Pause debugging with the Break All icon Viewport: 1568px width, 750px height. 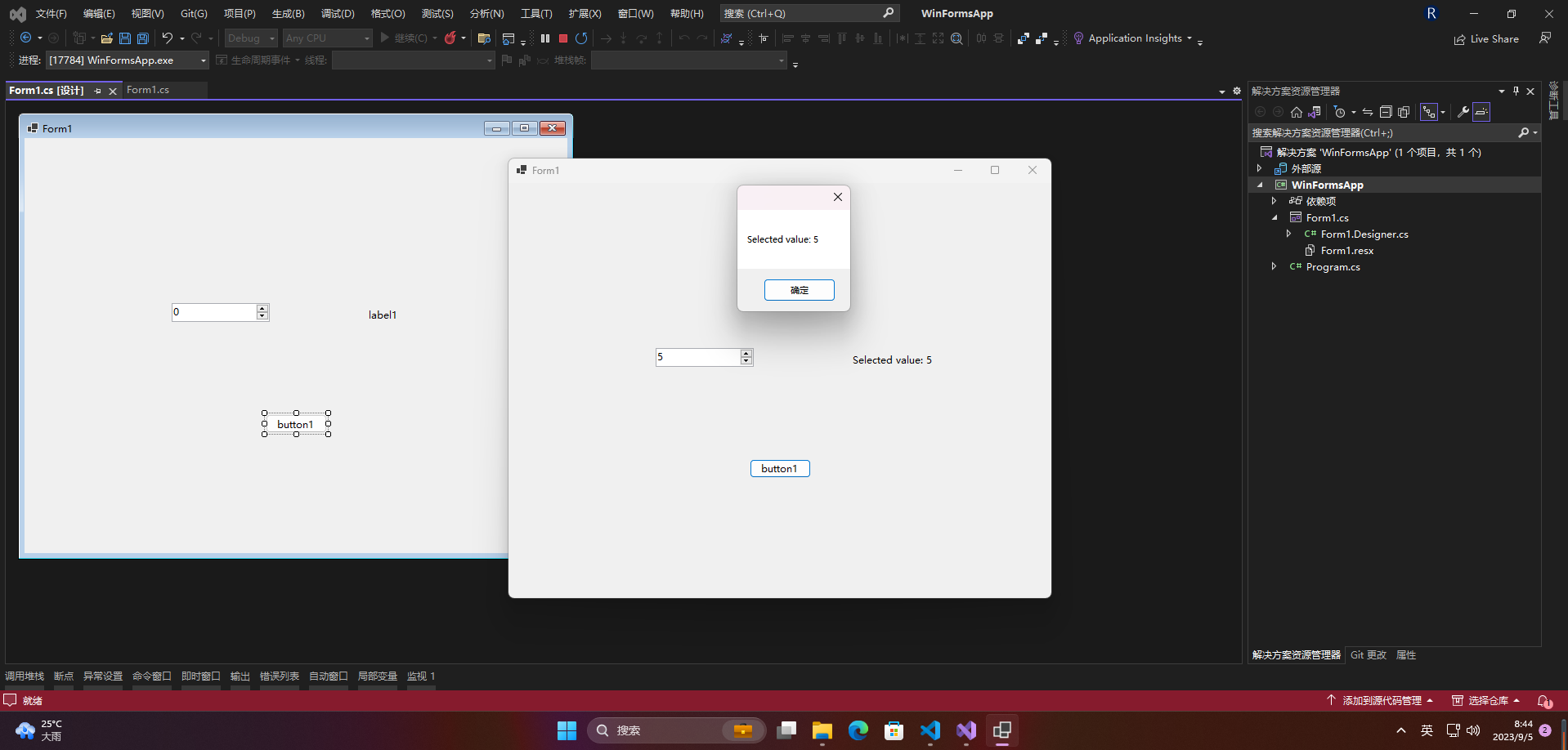pos(545,38)
